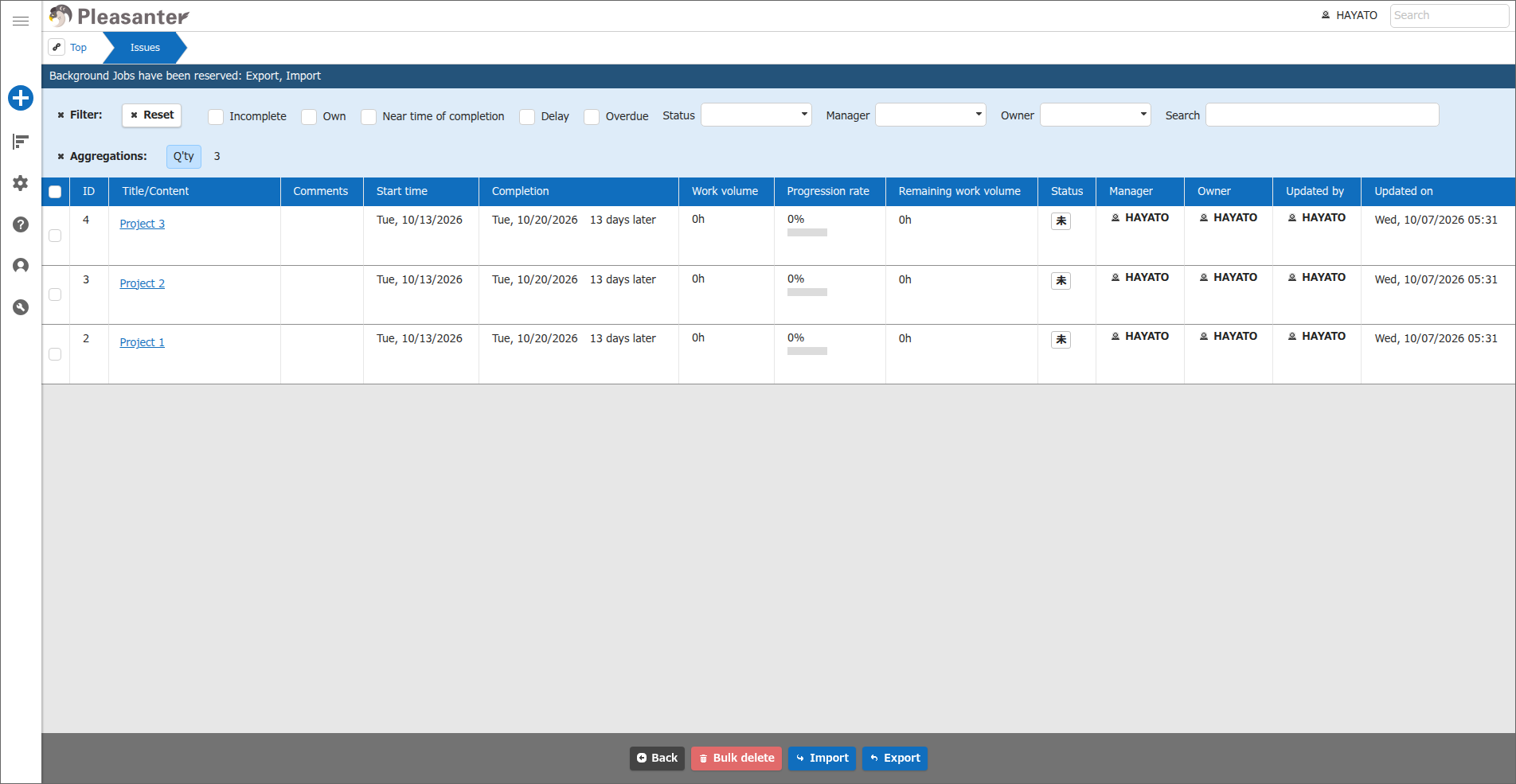Toggle the Delay filter checkbox
The height and width of the screenshot is (784, 1516).
coord(527,117)
